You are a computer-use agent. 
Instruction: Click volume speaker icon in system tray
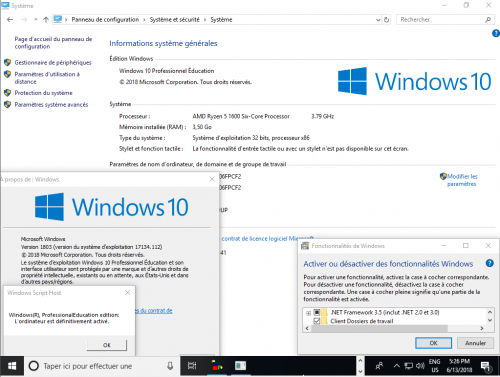tap(420, 366)
